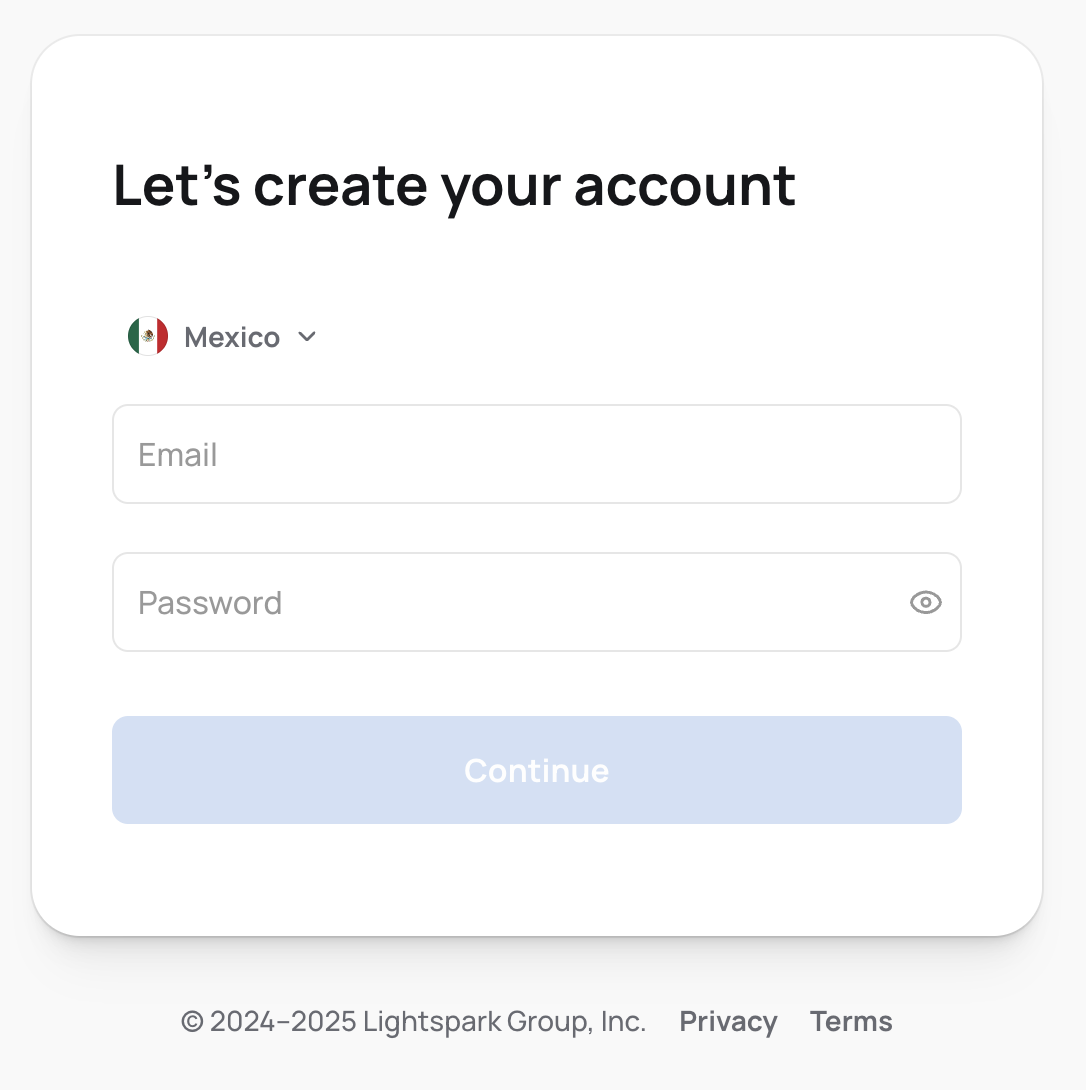Click the "Email" placeholder text
Screen dimensions: 1086x1090
(x=178, y=455)
